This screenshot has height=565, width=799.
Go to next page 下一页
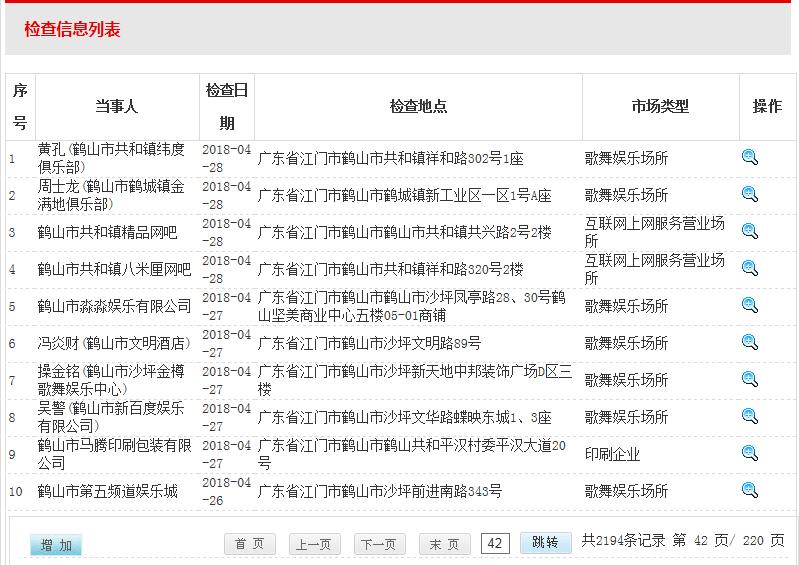coord(379,544)
